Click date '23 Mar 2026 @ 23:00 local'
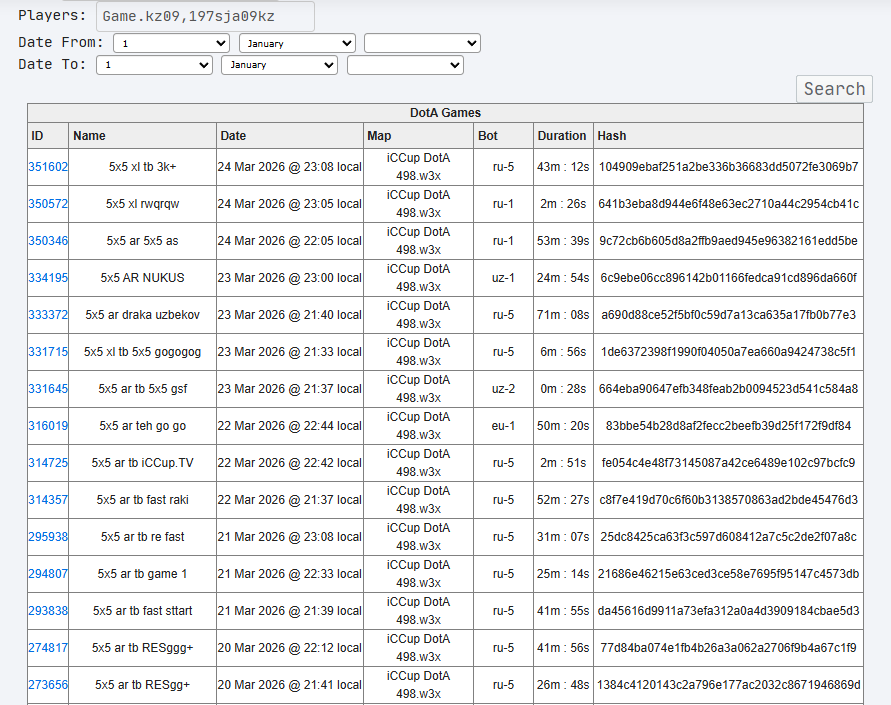The width and height of the screenshot is (891, 705). click(x=290, y=278)
